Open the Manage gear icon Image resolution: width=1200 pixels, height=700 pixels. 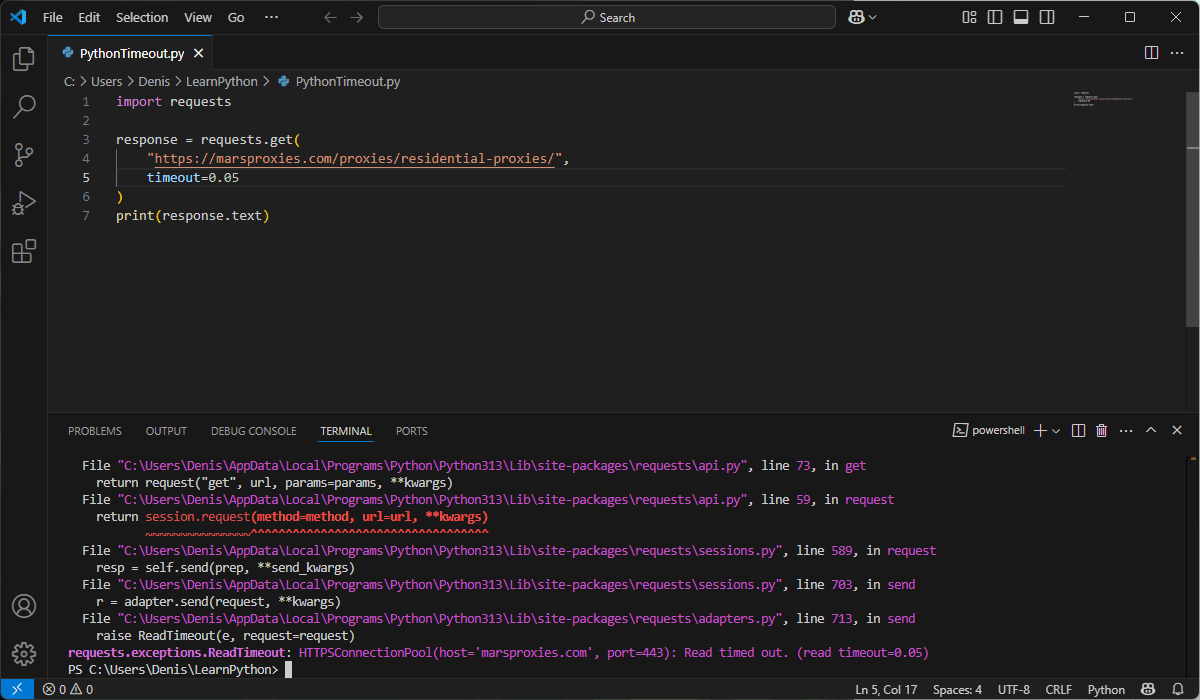pos(24,654)
